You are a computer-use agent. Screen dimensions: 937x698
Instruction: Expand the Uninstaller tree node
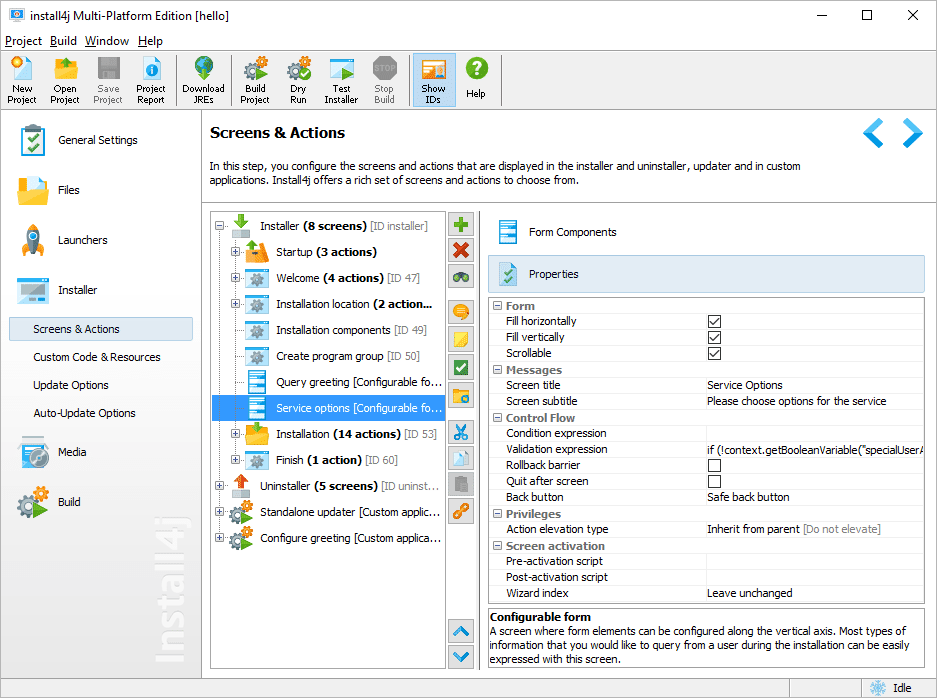[220, 486]
